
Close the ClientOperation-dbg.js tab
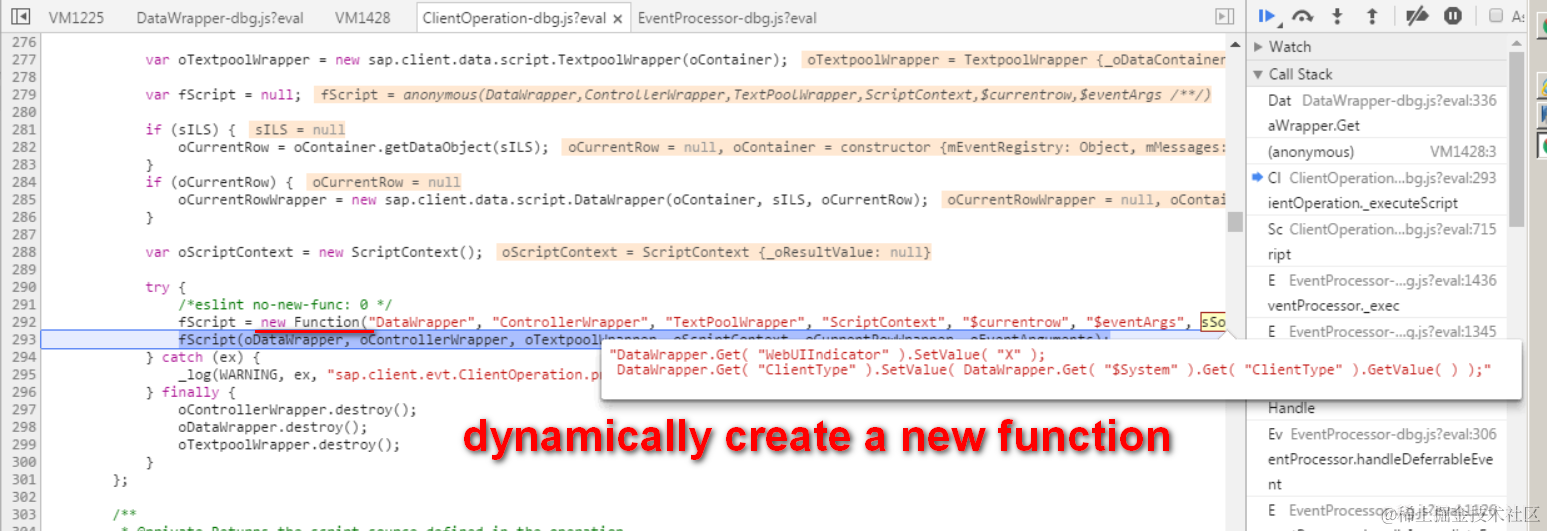click(x=618, y=18)
